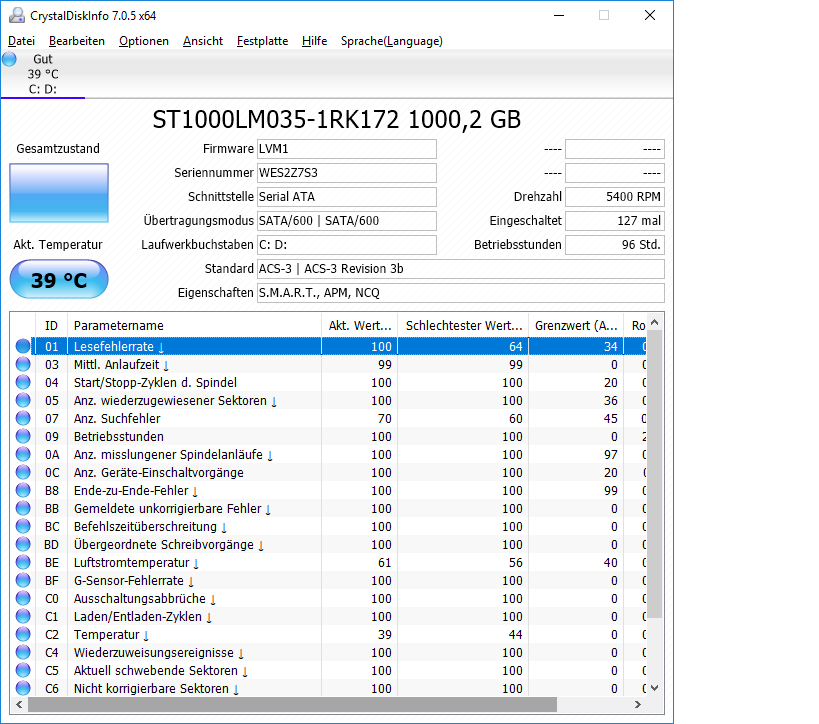Open the Optionen menu
The width and height of the screenshot is (819, 724).
(144, 41)
